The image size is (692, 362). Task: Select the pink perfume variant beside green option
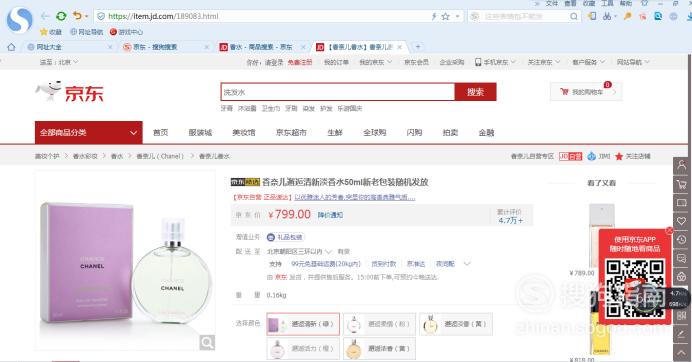coord(379,324)
